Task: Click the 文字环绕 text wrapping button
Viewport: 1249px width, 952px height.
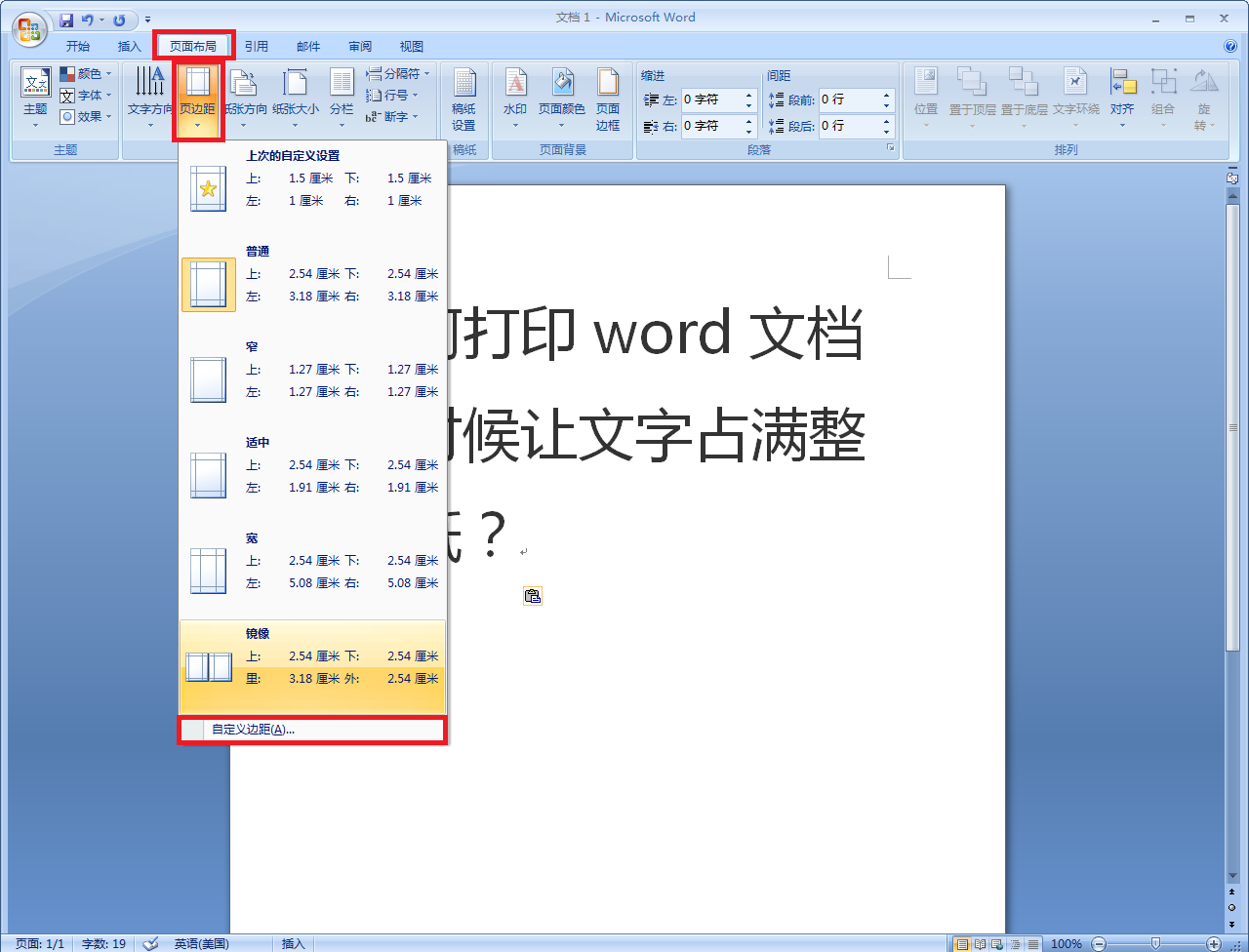Action: 1075,98
